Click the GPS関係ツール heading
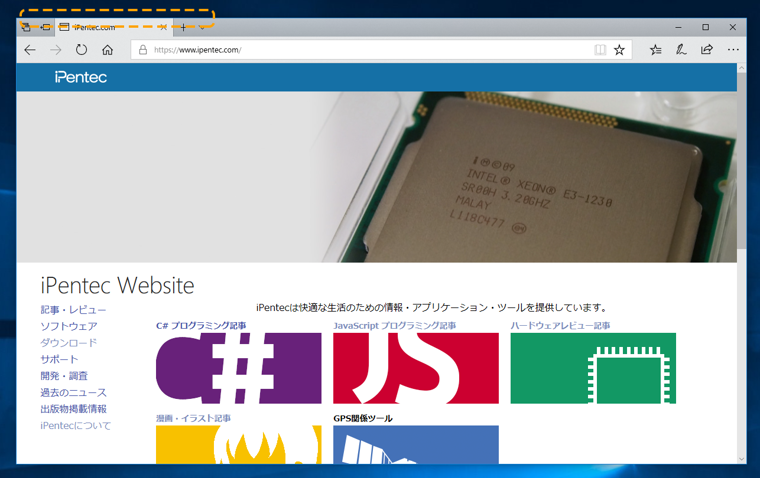 tap(363, 418)
